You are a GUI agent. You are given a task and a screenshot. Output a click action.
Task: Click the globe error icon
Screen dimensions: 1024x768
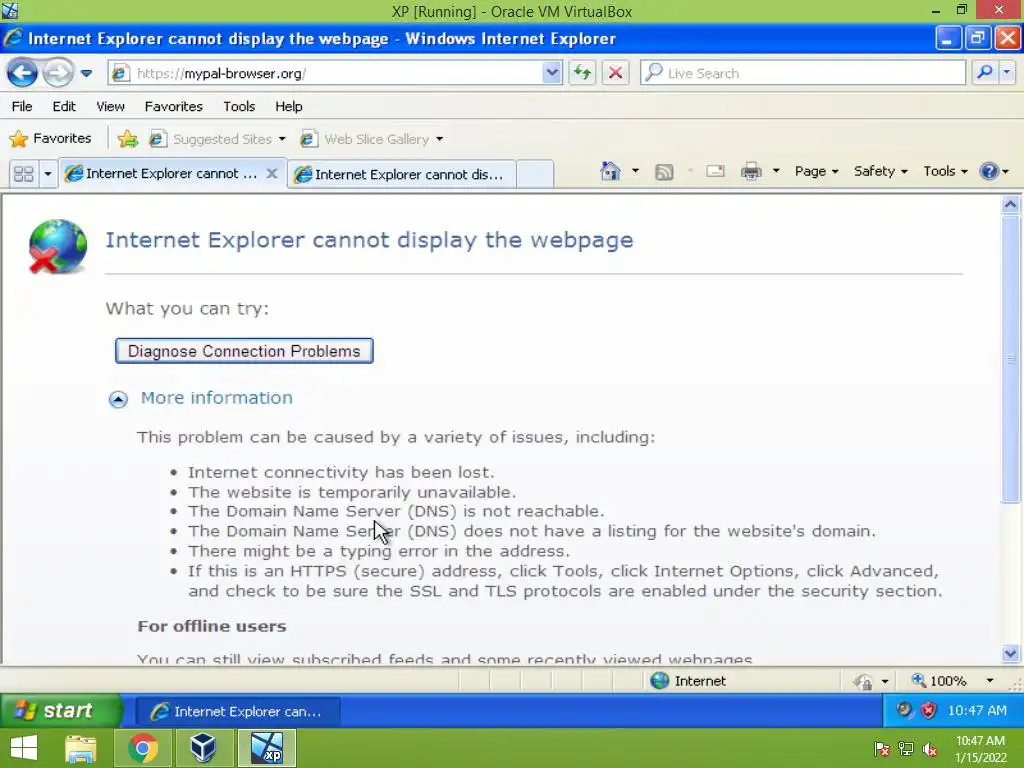[57, 246]
